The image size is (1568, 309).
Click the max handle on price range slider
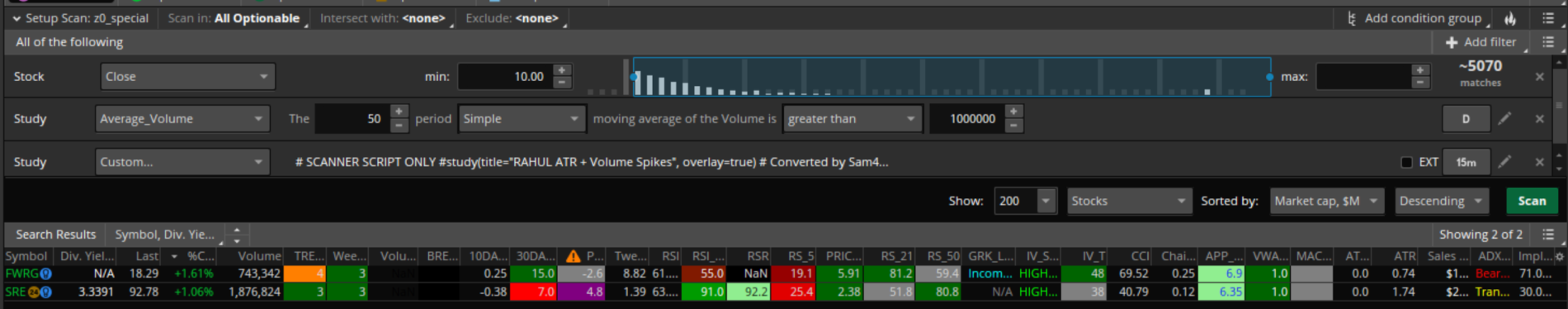click(x=1269, y=77)
